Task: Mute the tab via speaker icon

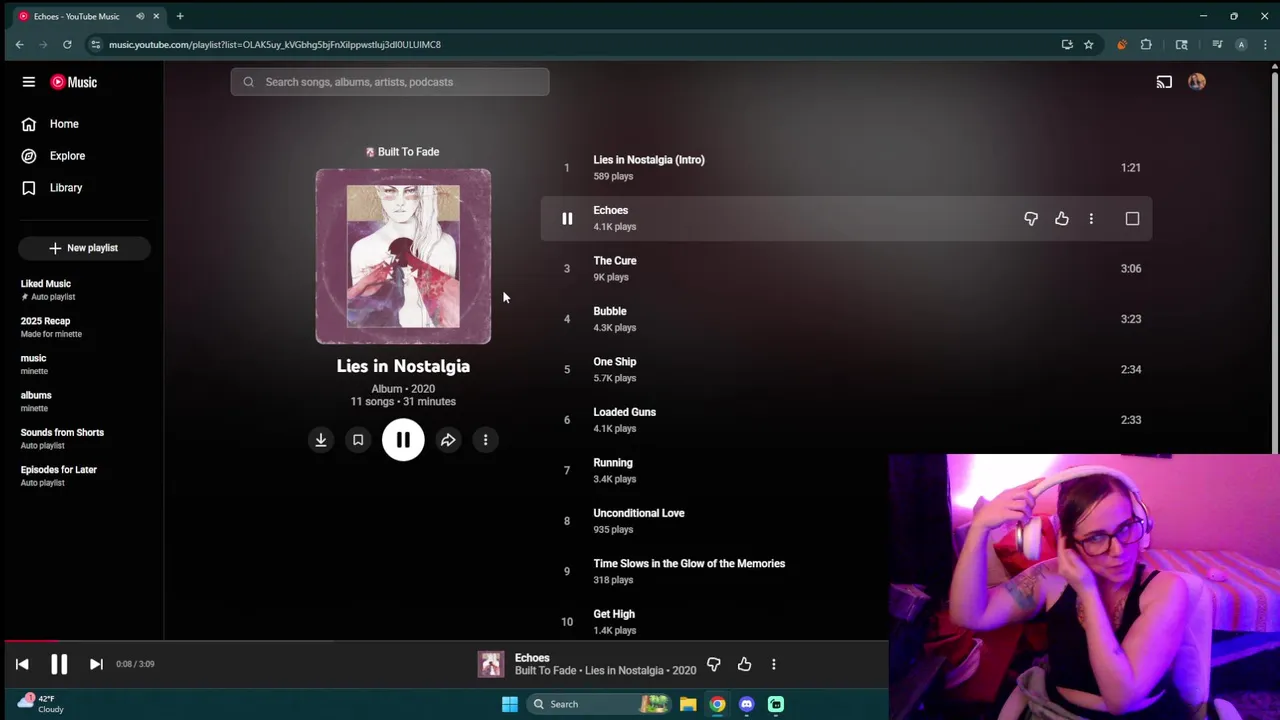Action: click(x=140, y=16)
